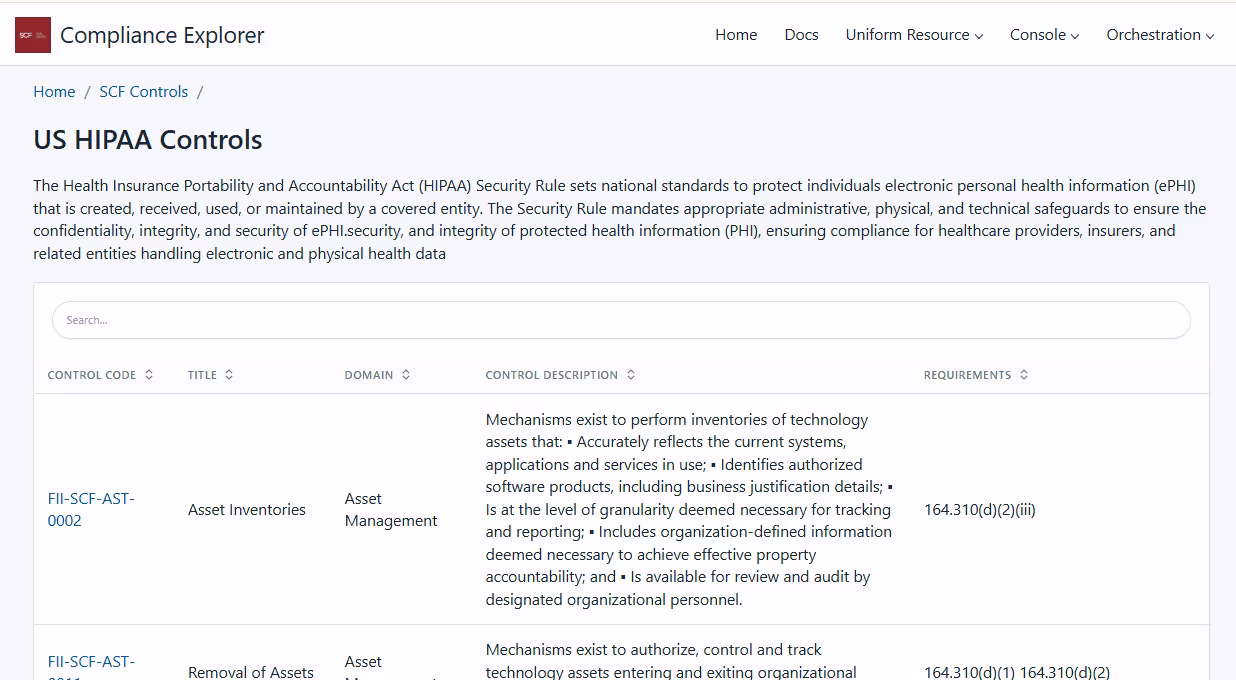Image resolution: width=1236 pixels, height=680 pixels.
Task: Click the Control Description header text
Action: click(551, 375)
